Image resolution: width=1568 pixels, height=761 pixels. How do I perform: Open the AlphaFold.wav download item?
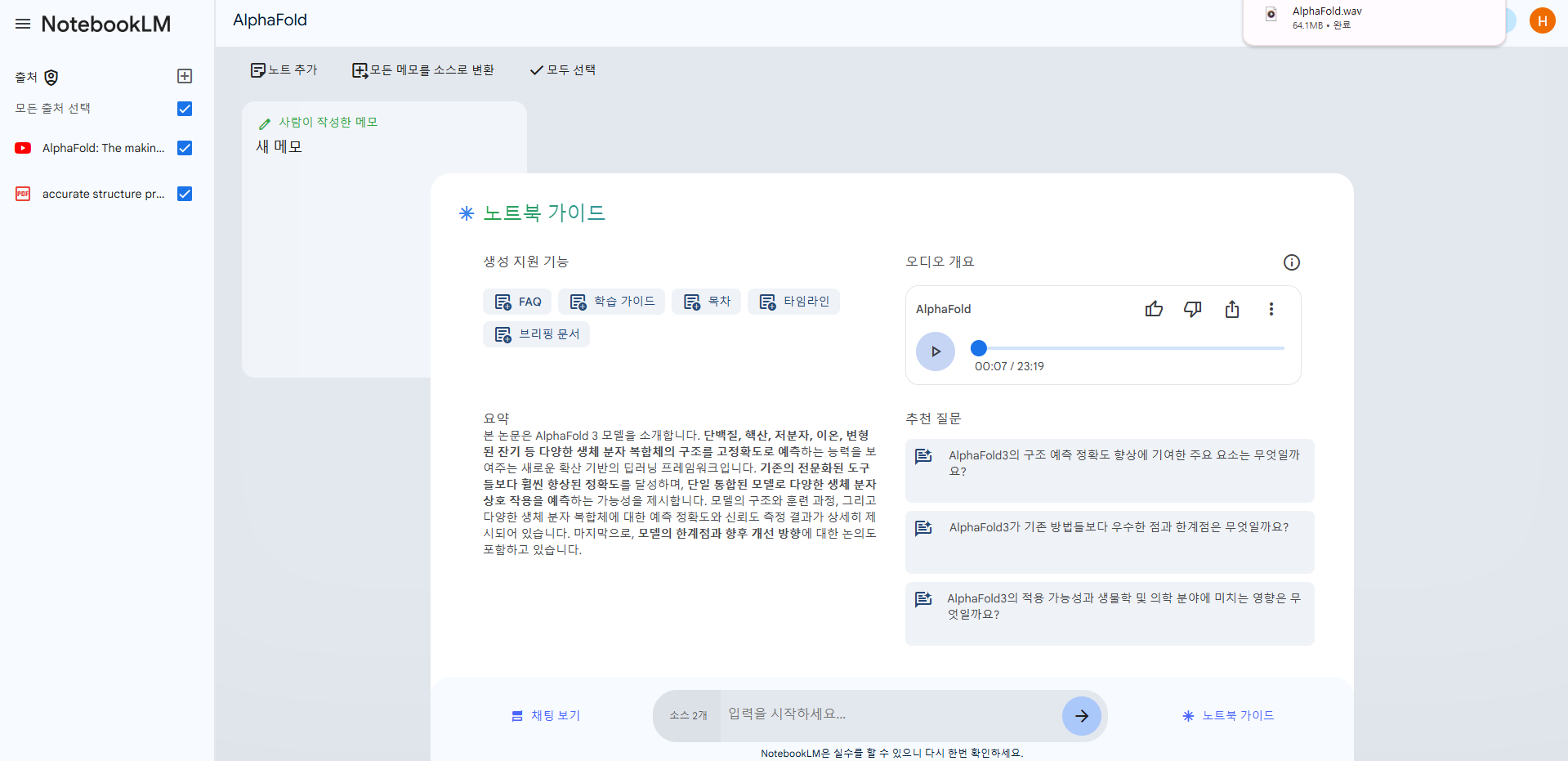[x=1374, y=18]
